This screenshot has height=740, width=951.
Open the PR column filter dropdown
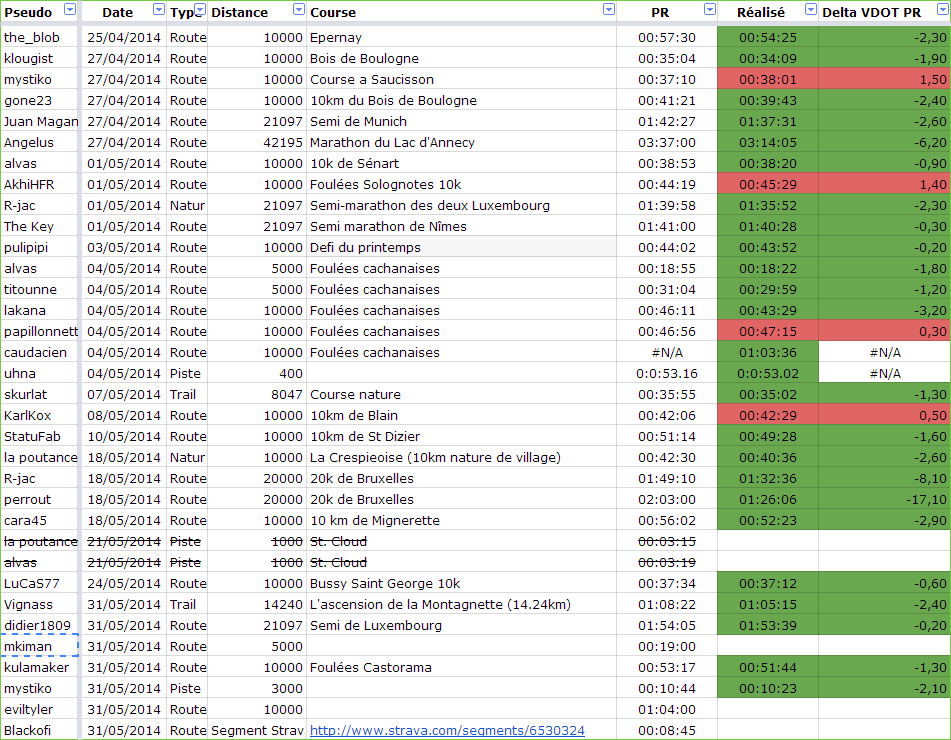710,9
